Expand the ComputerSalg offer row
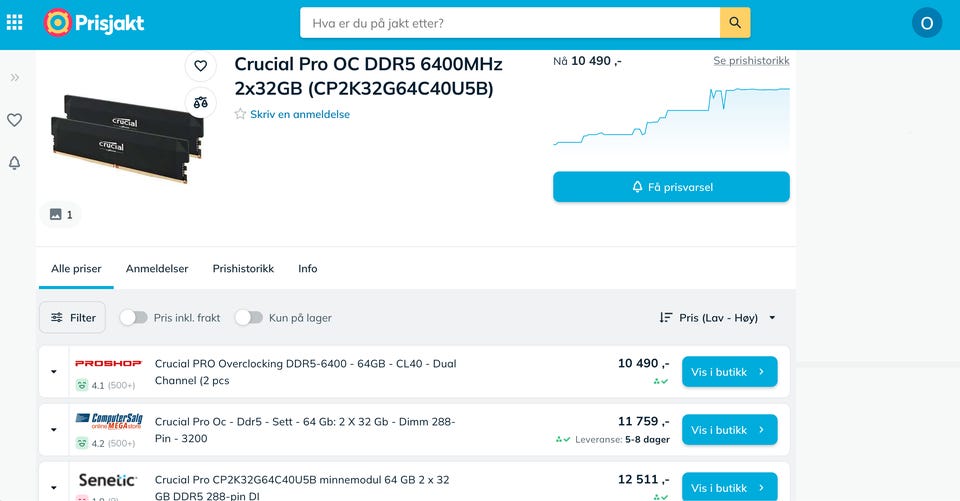The height and width of the screenshot is (501, 960). (x=54, y=430)
